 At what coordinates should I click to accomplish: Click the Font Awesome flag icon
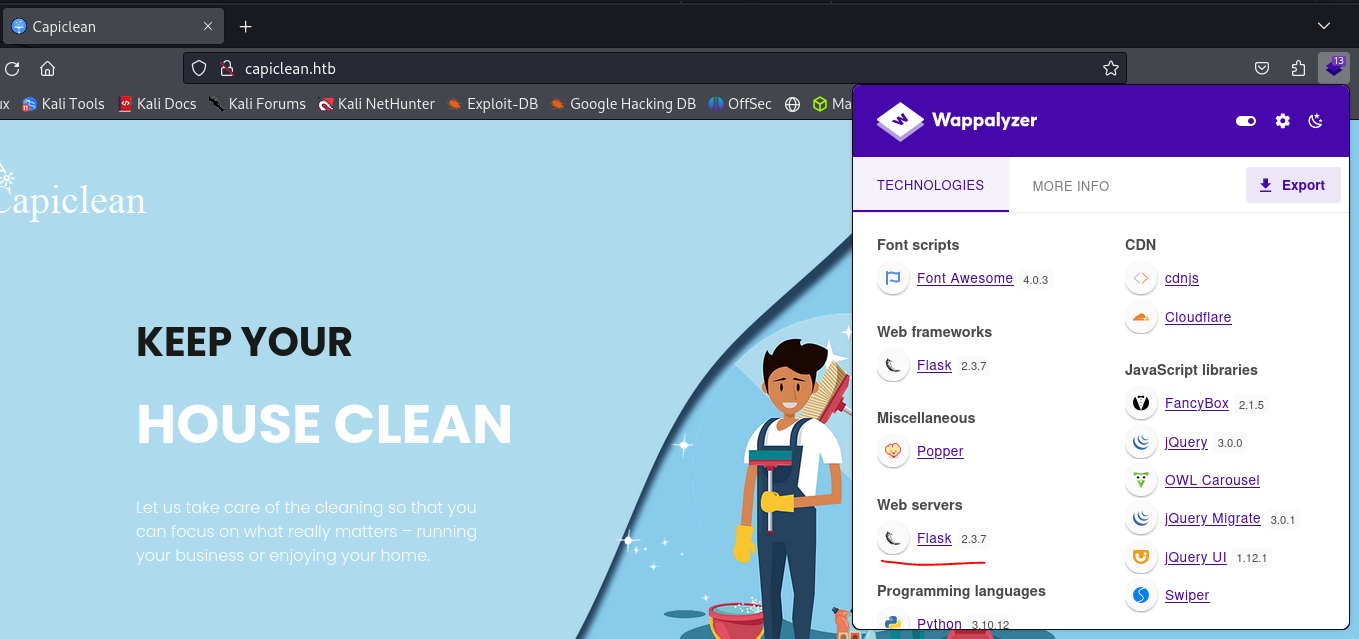(893, 278)
